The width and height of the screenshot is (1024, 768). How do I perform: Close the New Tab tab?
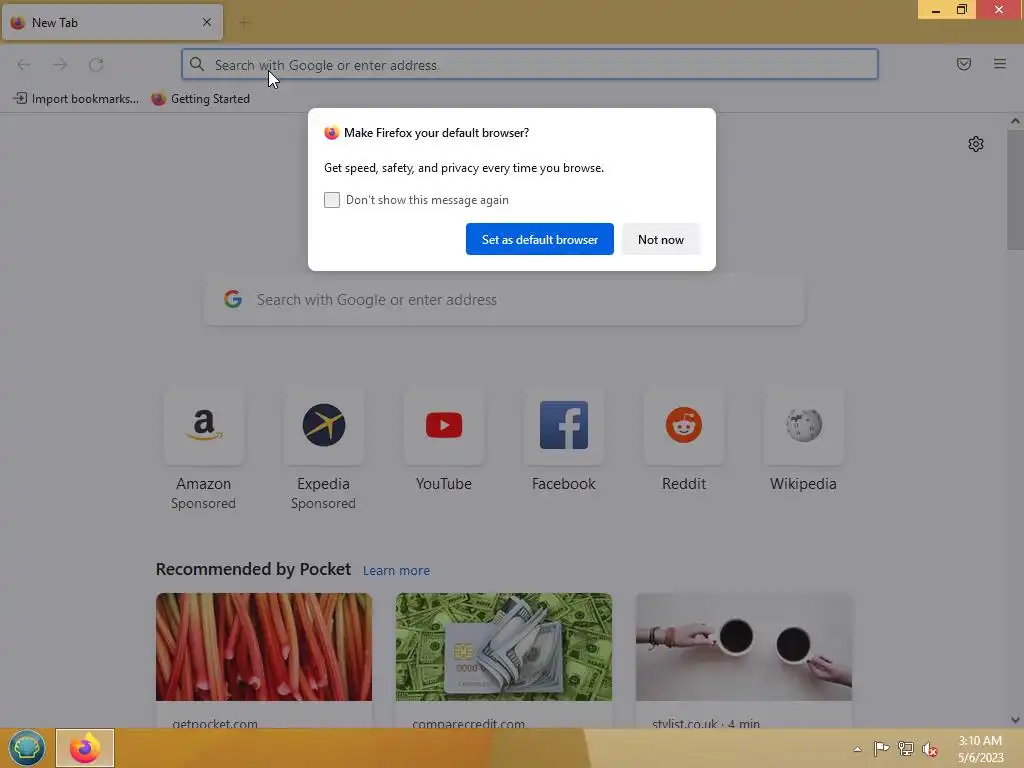(207, 22)
